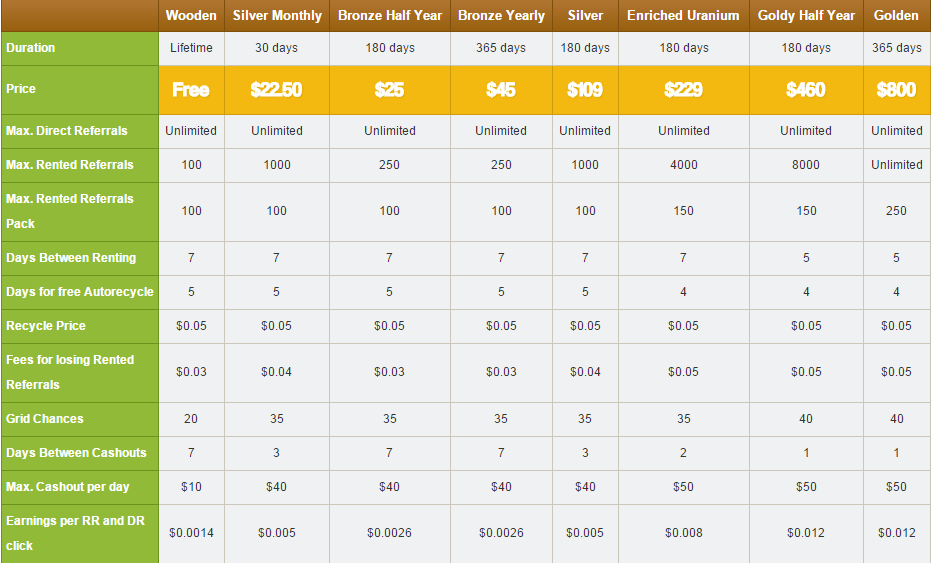This screenshot has width=931, height=563.
Task: Click the $460 price cell
Action: point(806,90)
